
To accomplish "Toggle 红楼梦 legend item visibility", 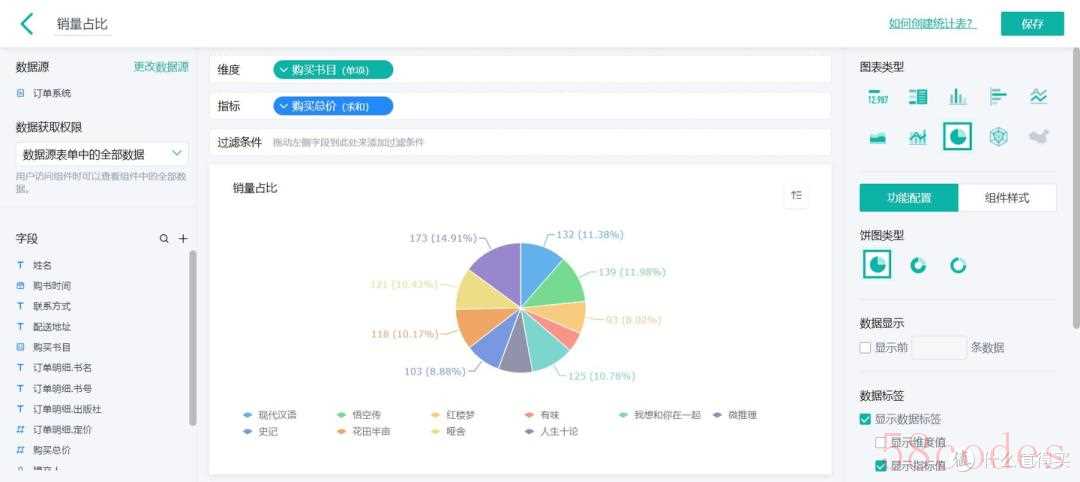I will [x=453, y=415].
